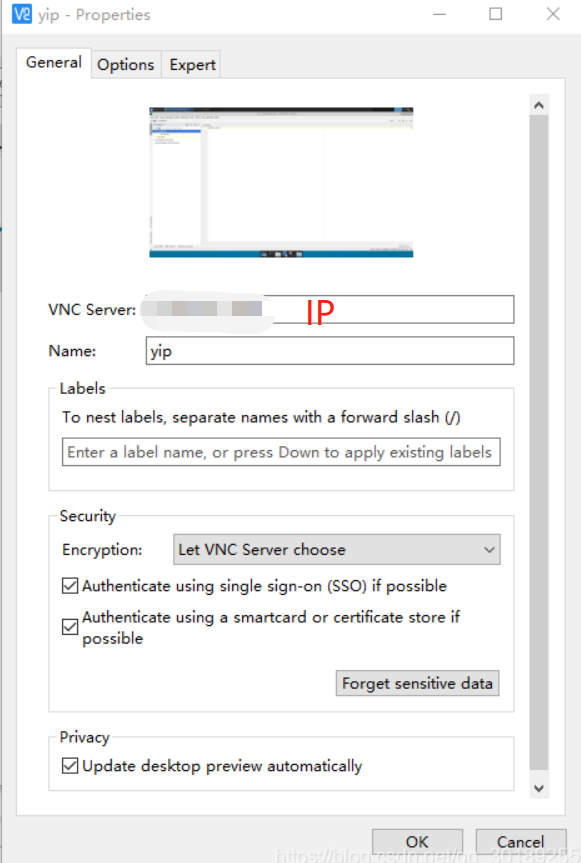Click the Encryption dropdown chevron
This screenshot has width=581, height=863.
[x=489, y=550]
